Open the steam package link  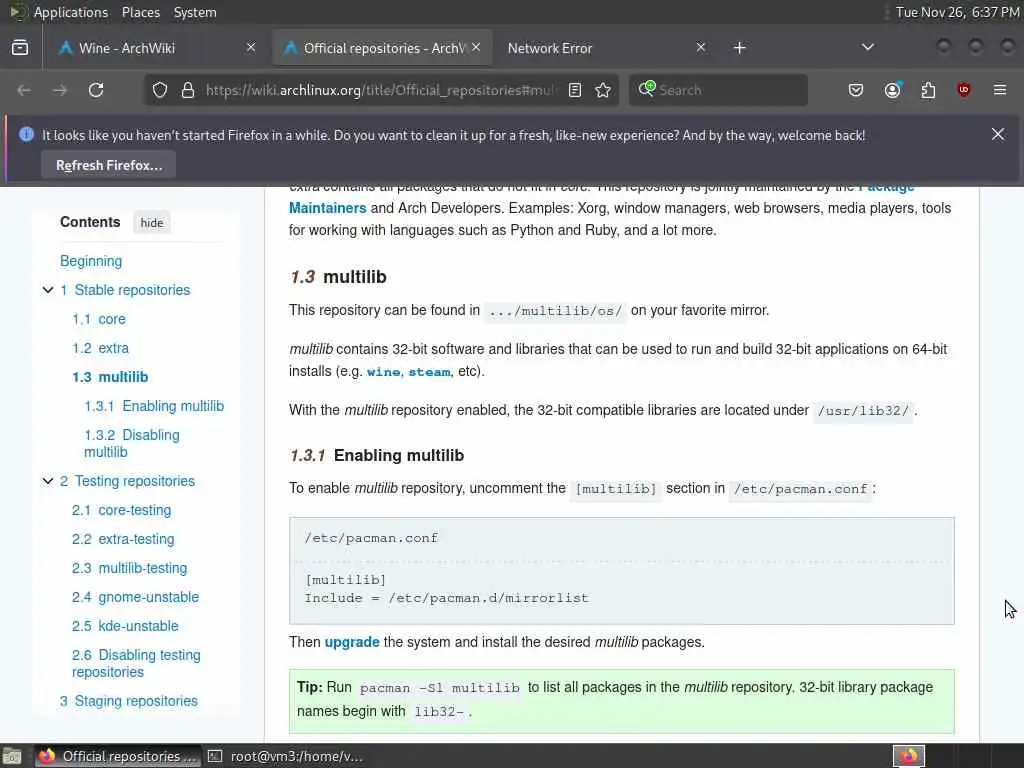(x=429, y=372)
